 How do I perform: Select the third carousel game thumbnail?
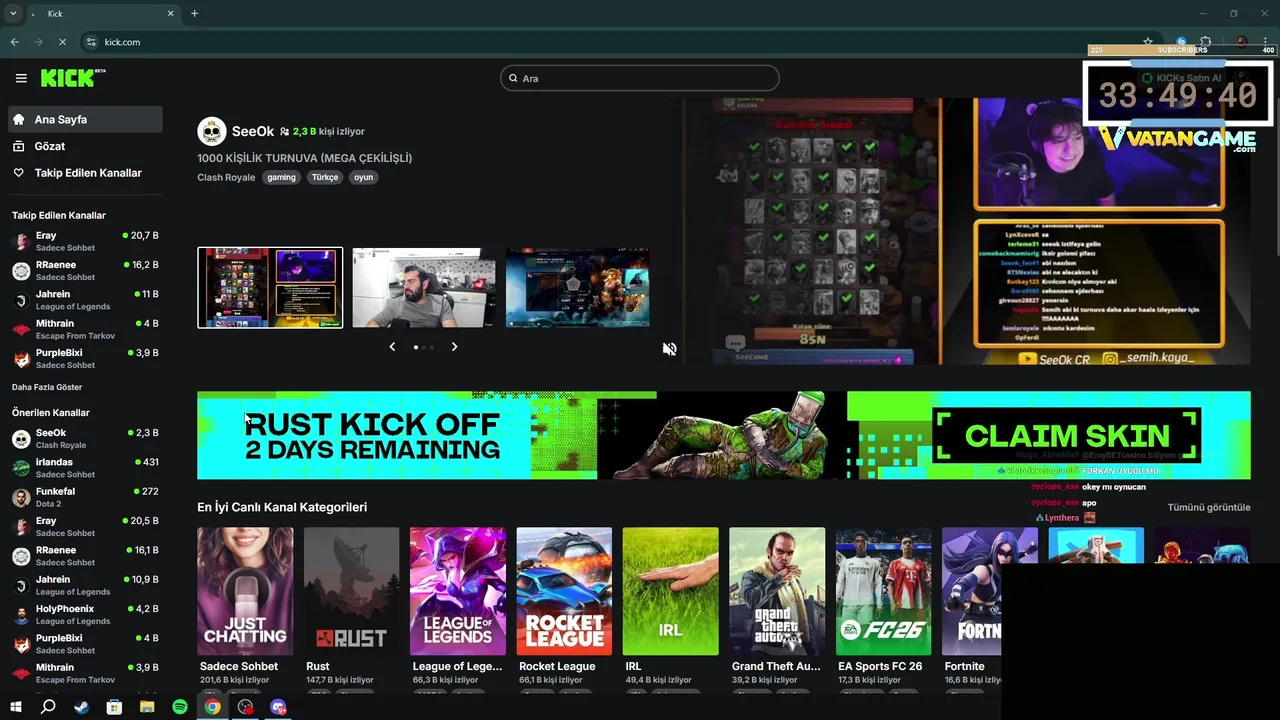pos(578,288)
